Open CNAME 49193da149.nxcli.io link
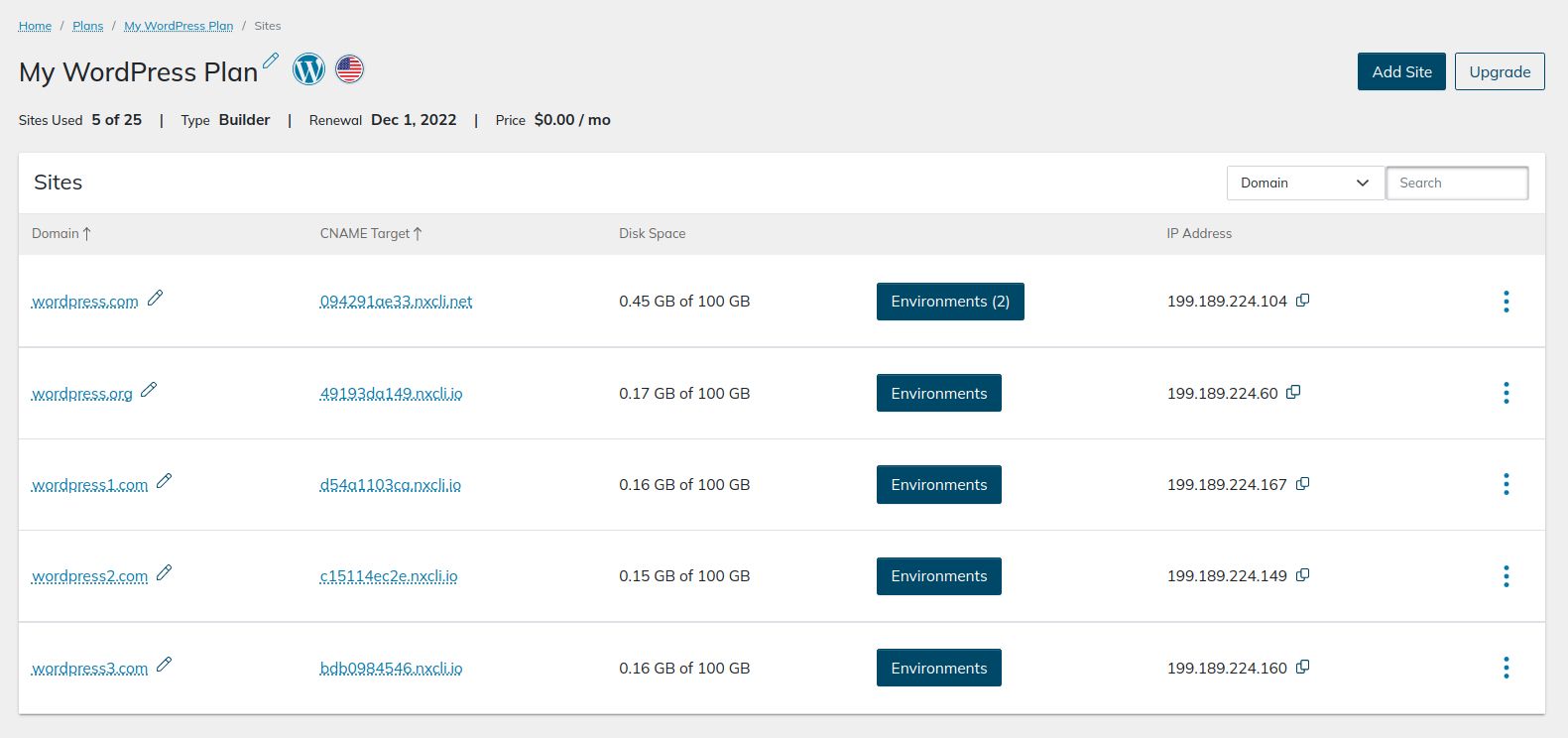Image resolution: width=1568 pixels, height=738 pixels. tap(391, 394)
